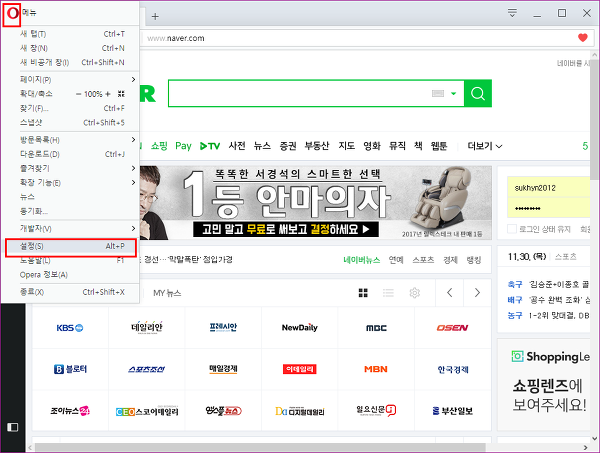Select 종료(X) to quit Opera
600x453 pixels.
coord(70,292)
